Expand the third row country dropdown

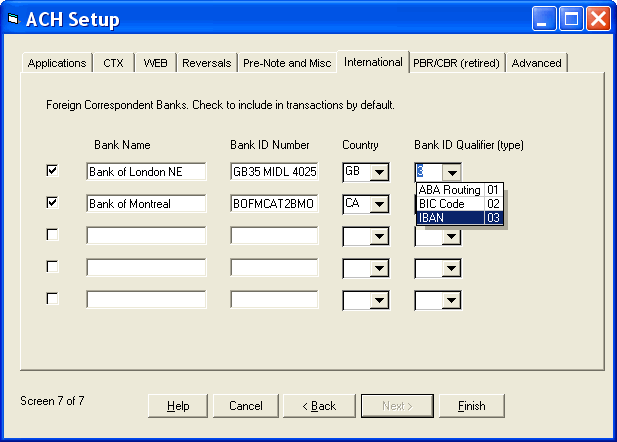click(378, 236)
